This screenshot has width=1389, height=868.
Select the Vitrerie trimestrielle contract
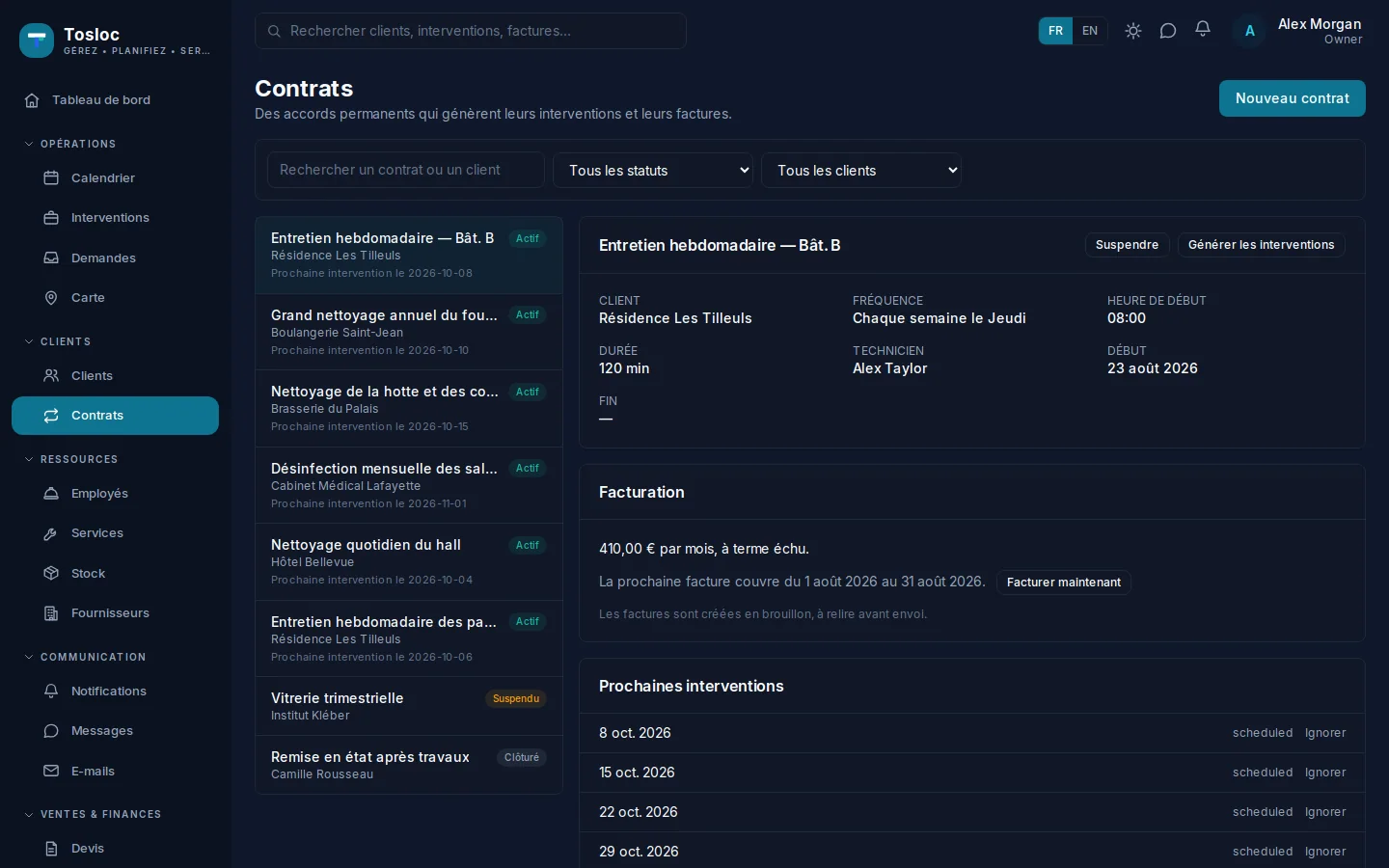(409, 706)
